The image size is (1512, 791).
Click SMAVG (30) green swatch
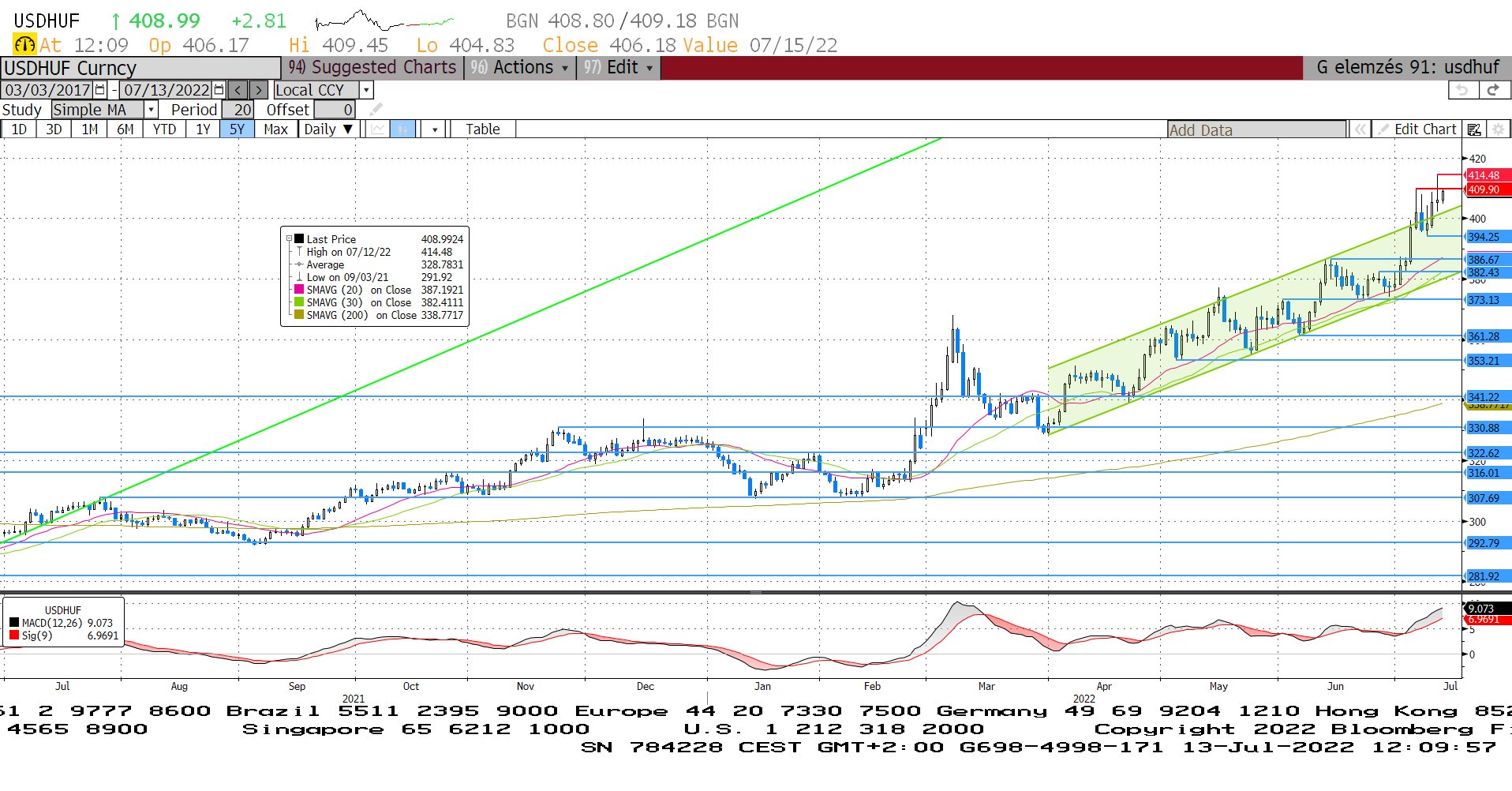[299, 302]
